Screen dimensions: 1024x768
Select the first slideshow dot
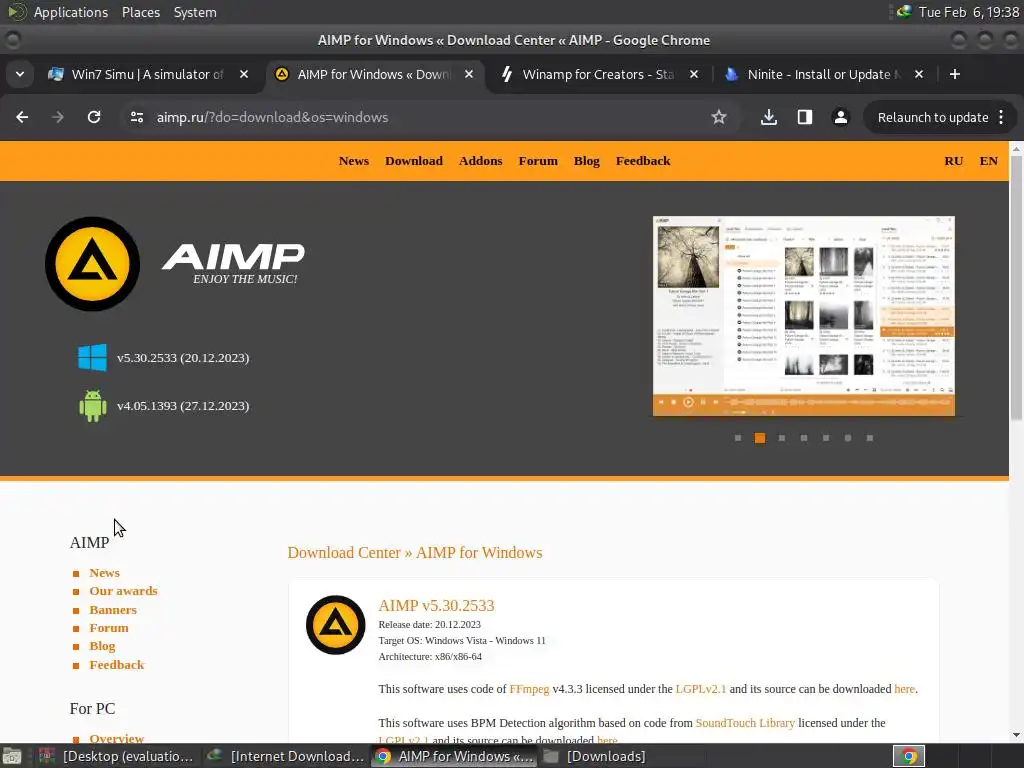click(738, 438)
